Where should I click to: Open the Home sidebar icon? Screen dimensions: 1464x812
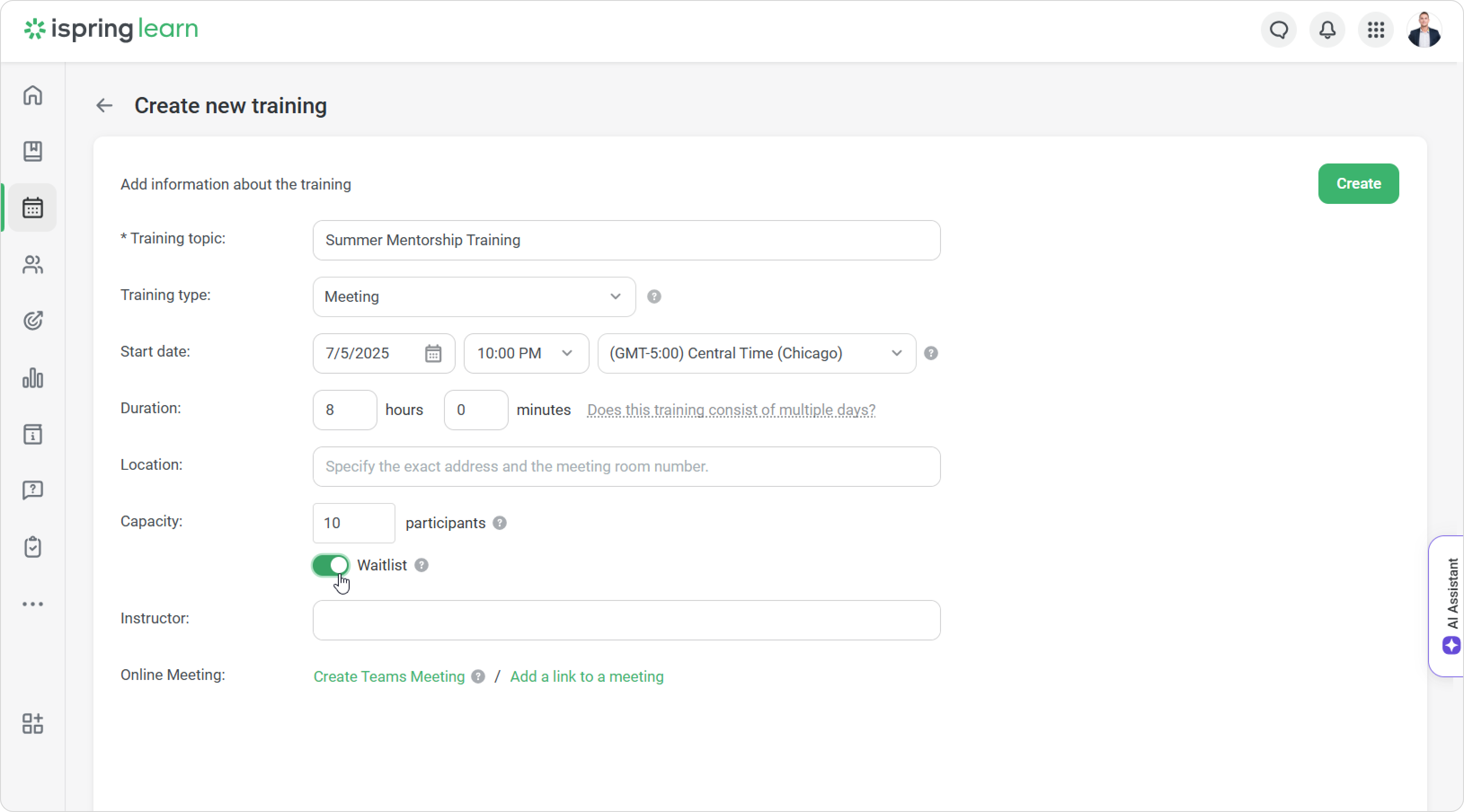click(x=32, y=95)
